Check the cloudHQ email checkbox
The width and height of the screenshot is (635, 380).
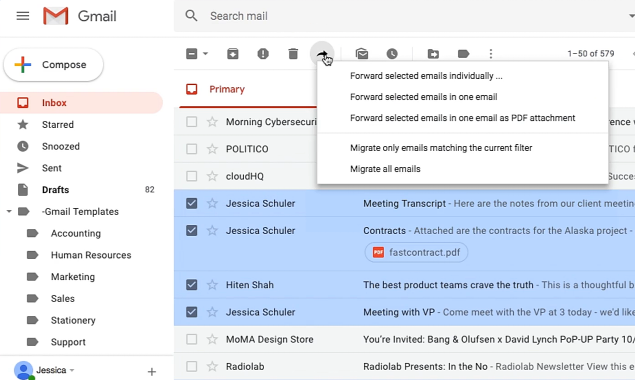pos(192,176)
